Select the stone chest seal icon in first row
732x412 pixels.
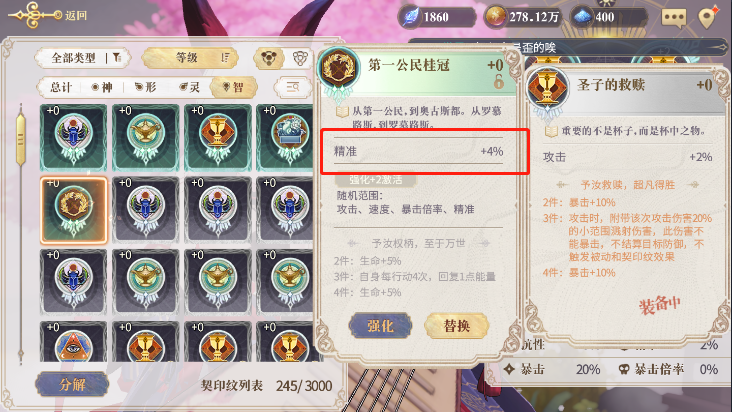point(285,138)
